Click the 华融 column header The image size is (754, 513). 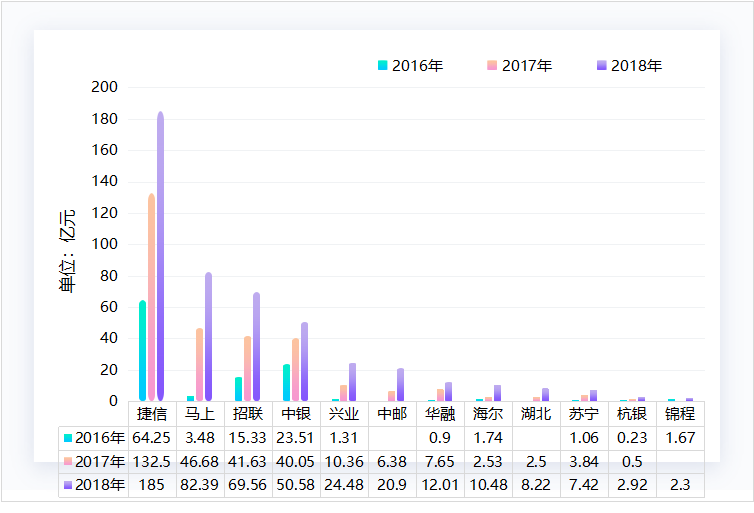pyautogui.click(x=440, y=413)
